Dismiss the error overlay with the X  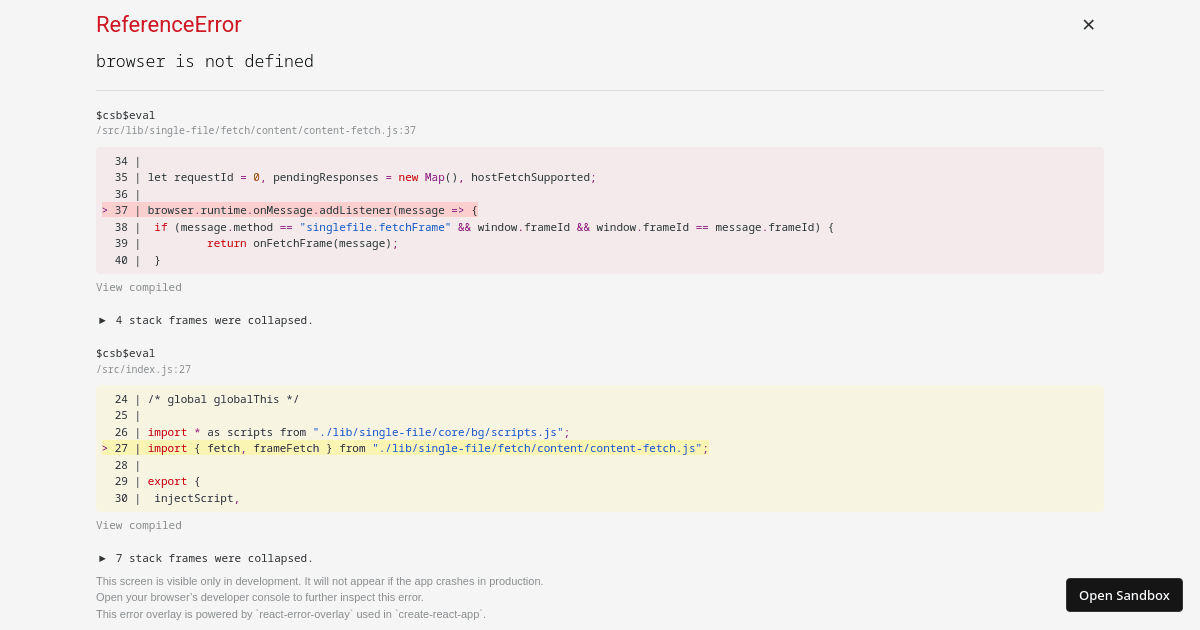[x=1088, y=24]
